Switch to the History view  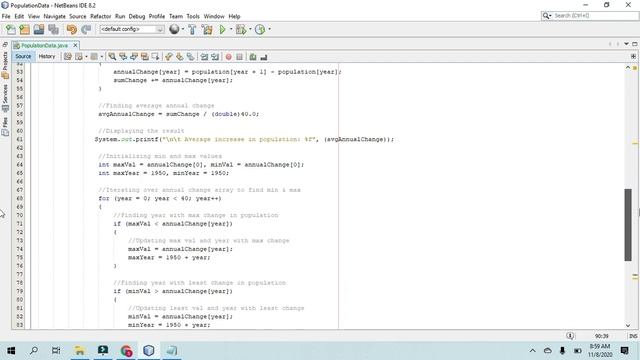coord(47,57)
